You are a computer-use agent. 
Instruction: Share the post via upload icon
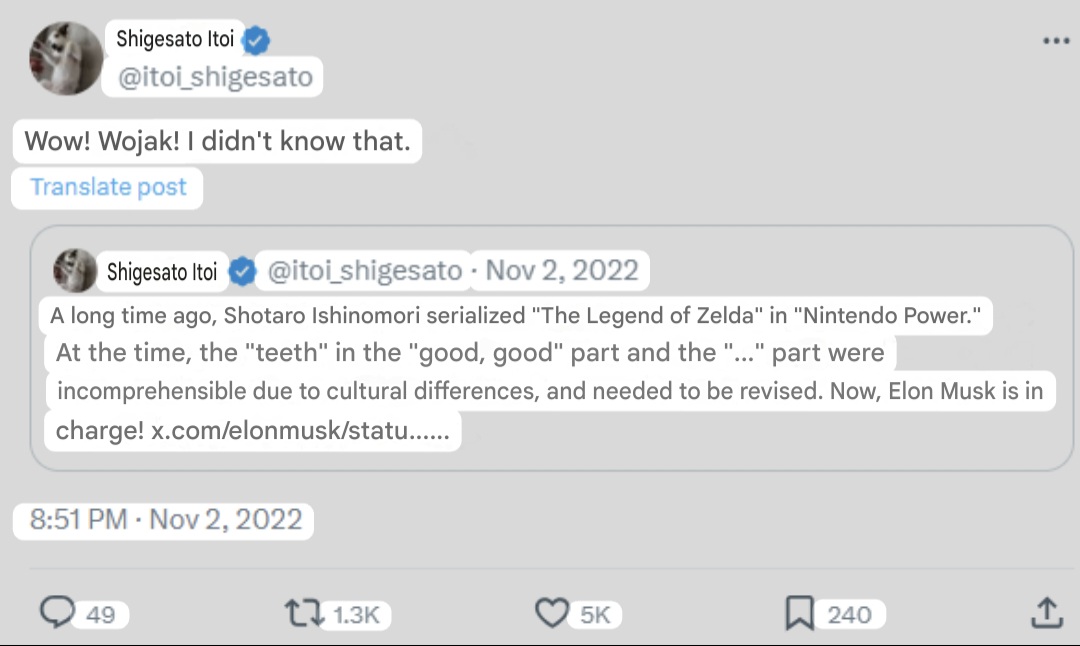click(1046, 612)
